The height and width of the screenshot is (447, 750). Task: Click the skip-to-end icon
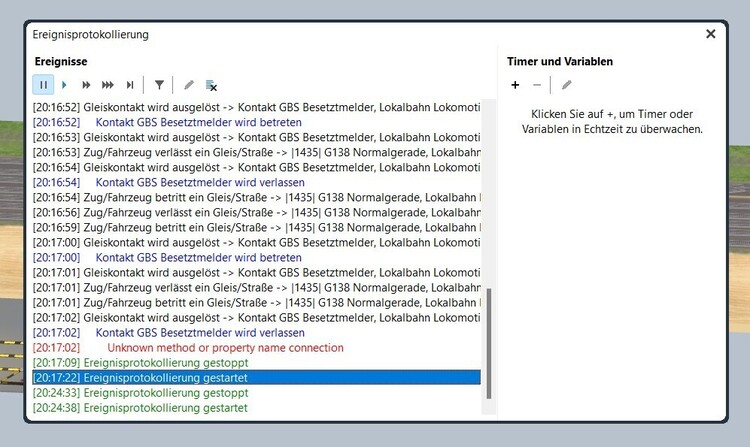pos(130,85)
